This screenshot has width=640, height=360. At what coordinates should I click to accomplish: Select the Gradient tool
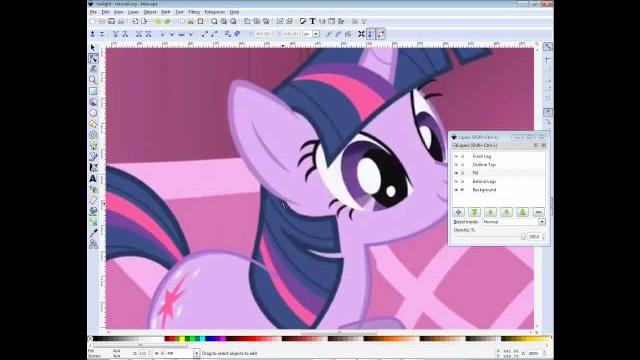[93, 222]
